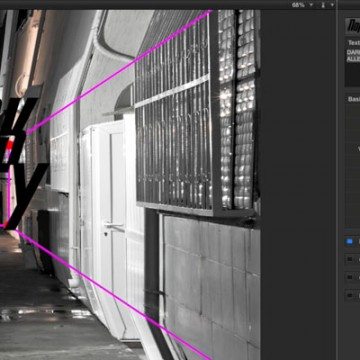
Task: Enable the bottom unchecked checkbox in the inspector
Action: [349, 295]
